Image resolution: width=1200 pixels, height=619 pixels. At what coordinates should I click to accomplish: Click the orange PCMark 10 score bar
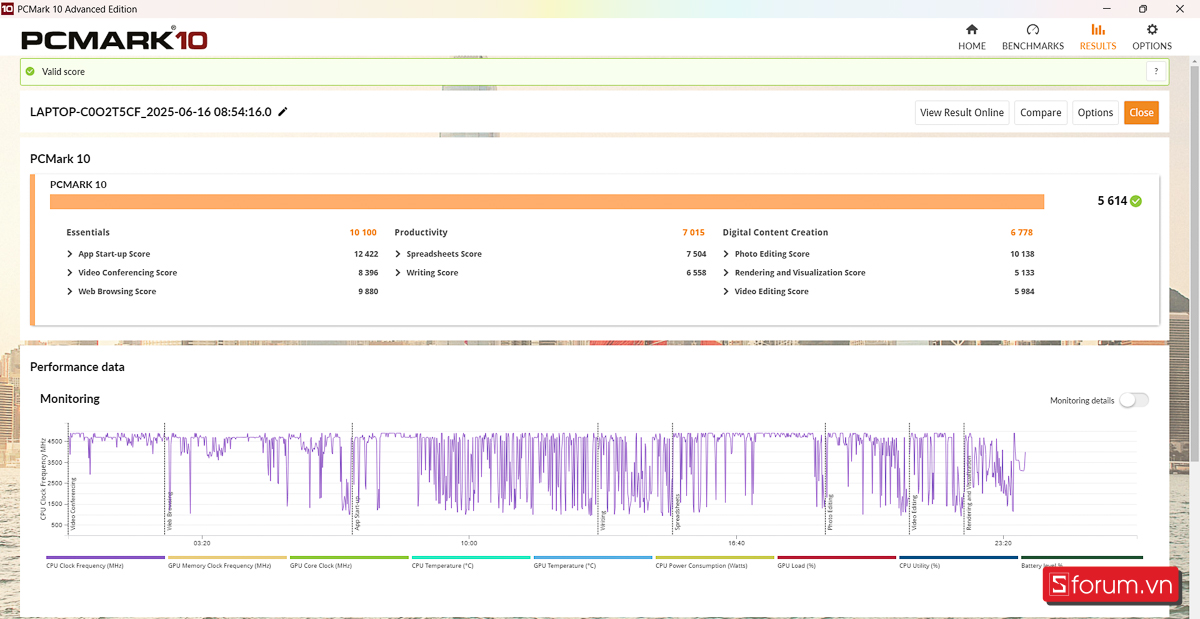pos(547,201)
